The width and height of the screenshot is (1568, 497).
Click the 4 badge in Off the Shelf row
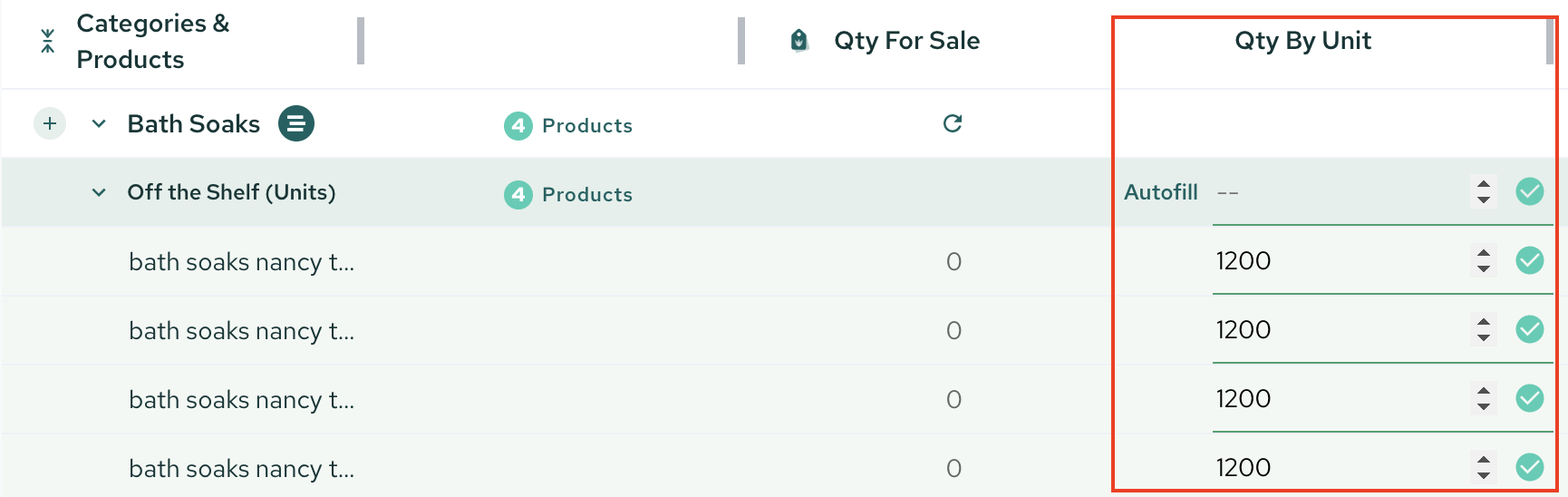[x=518, y=194]
